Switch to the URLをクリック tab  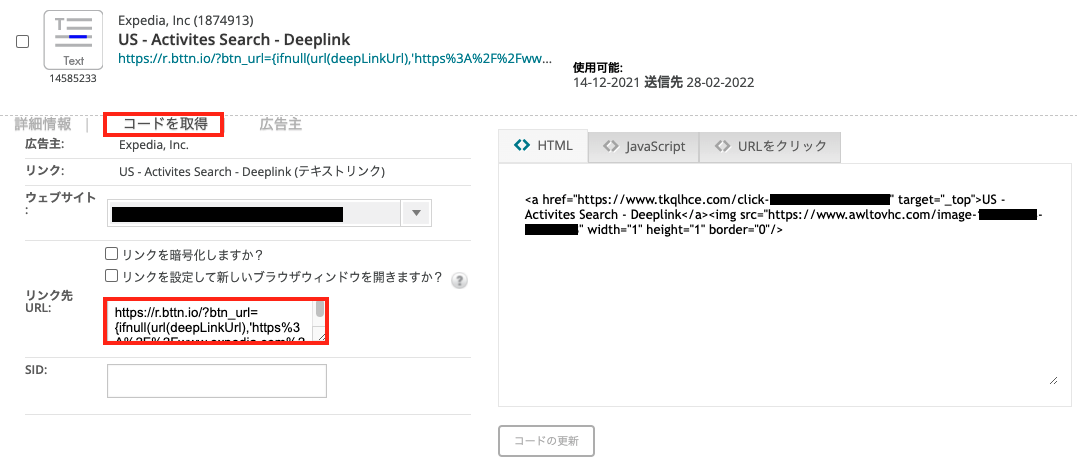click(770, 146)
